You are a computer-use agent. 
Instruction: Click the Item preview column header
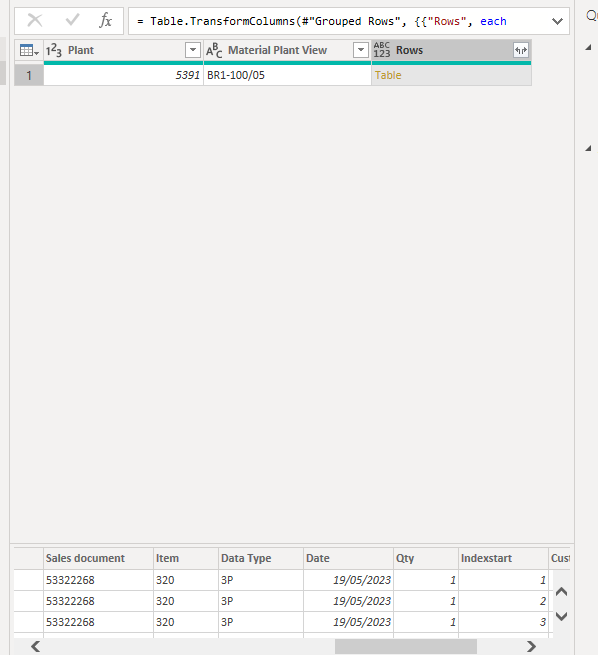[x=186, y=559]
